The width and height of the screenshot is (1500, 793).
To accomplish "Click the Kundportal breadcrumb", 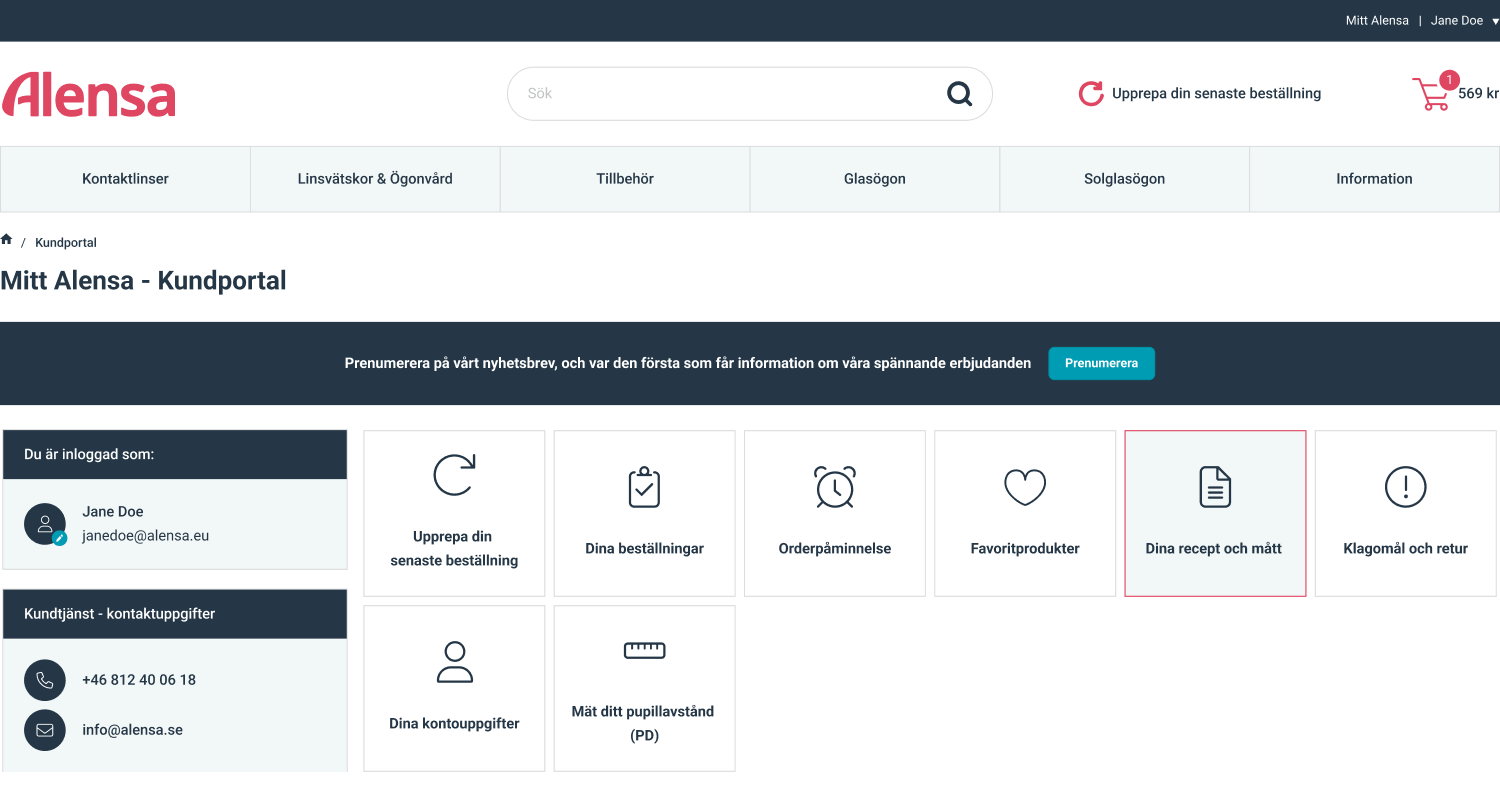I will (66, 243).
